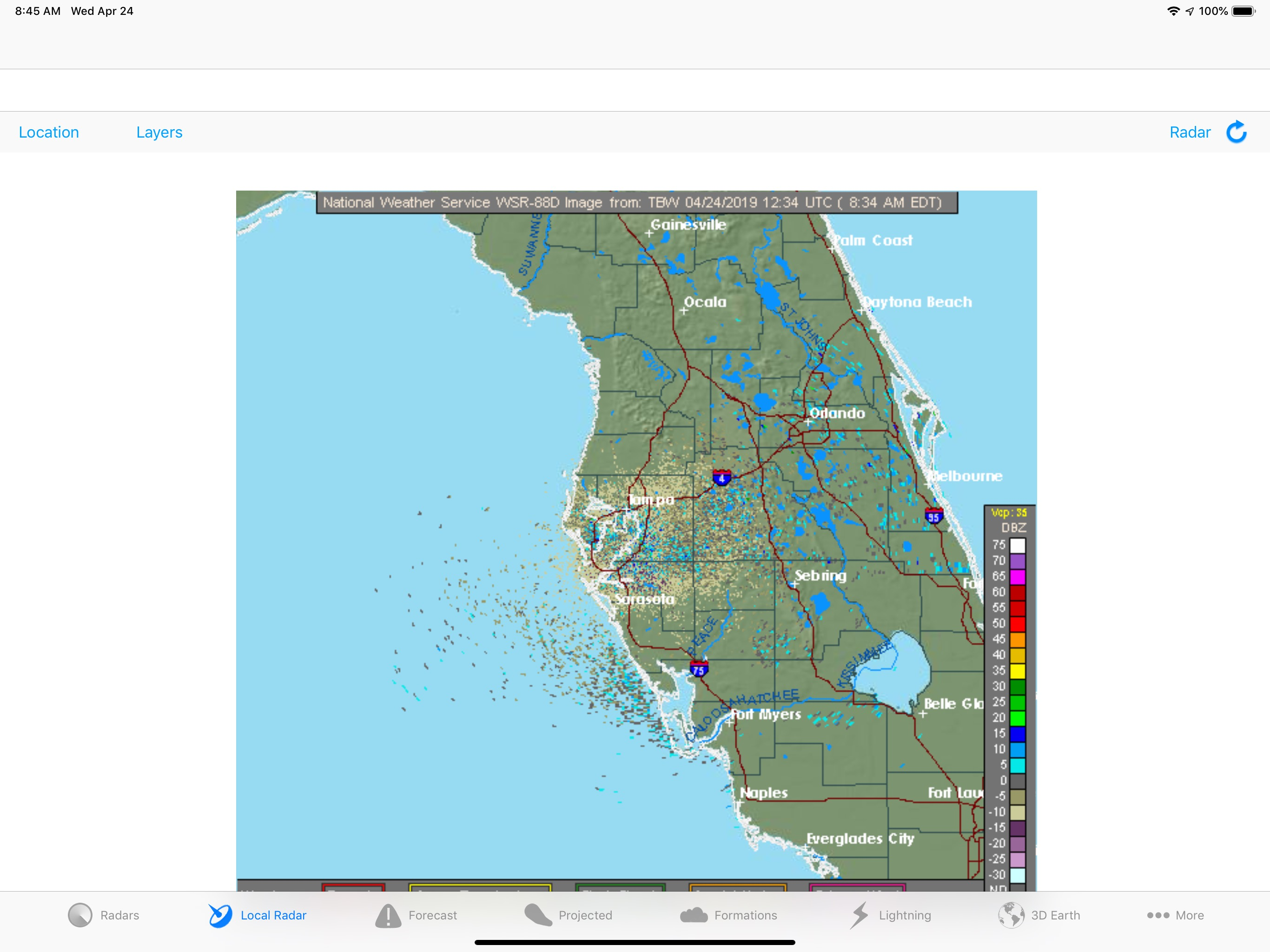Screen dimensions: 1270x952
Task: Click the 50 DBZ red legend swatch
Action: [1018, 623]
